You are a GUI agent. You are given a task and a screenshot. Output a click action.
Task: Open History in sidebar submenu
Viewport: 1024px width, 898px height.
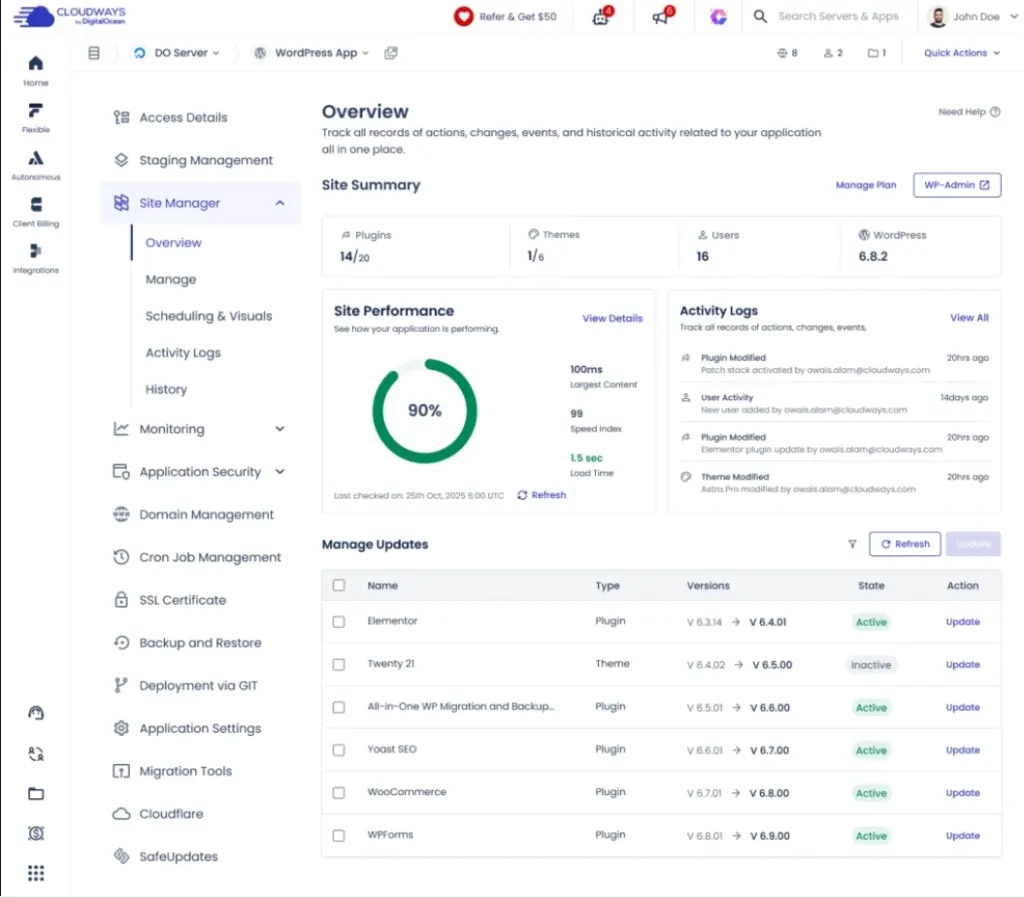pos(166,389)
